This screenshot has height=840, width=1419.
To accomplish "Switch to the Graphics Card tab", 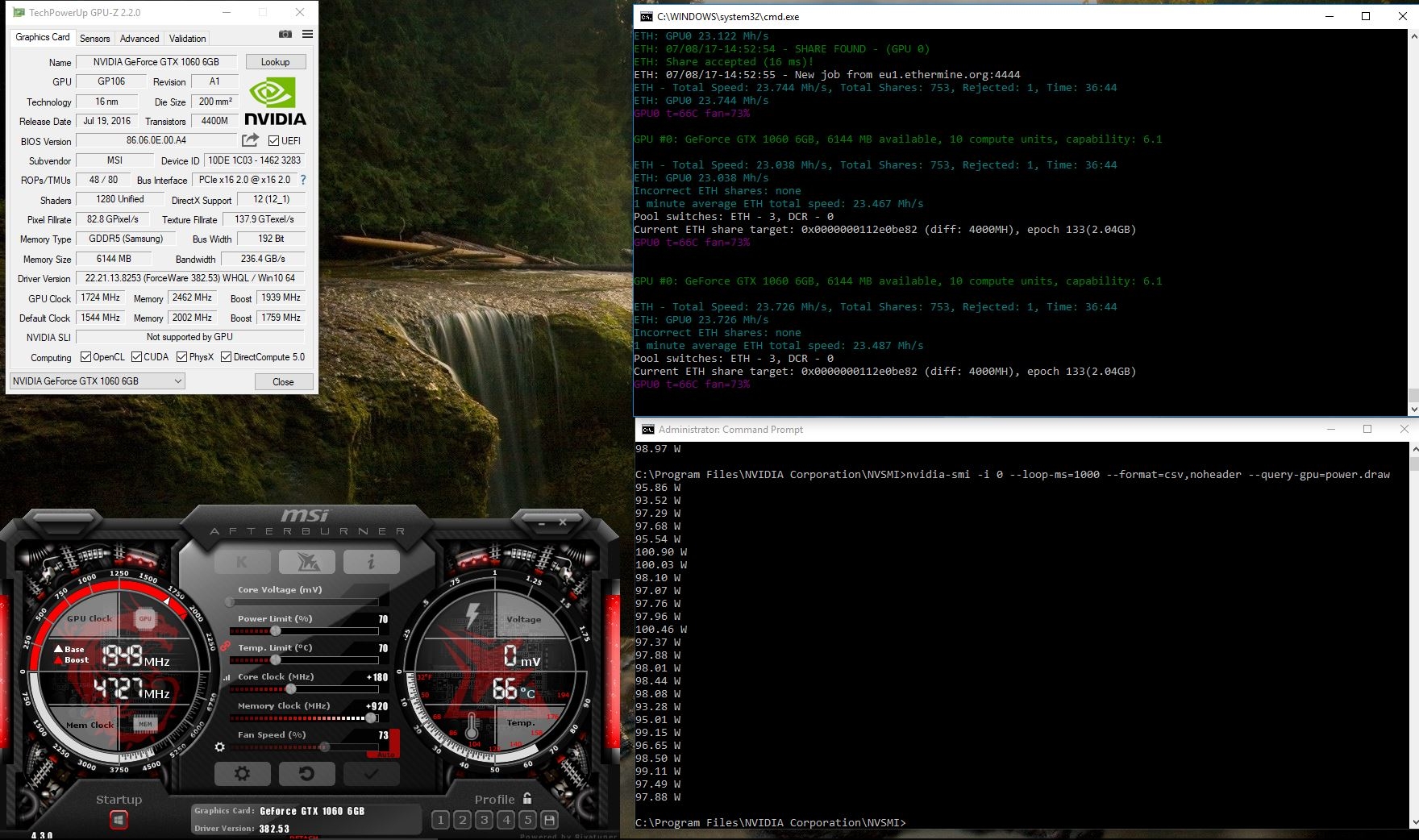I will (x=43, y=37).
